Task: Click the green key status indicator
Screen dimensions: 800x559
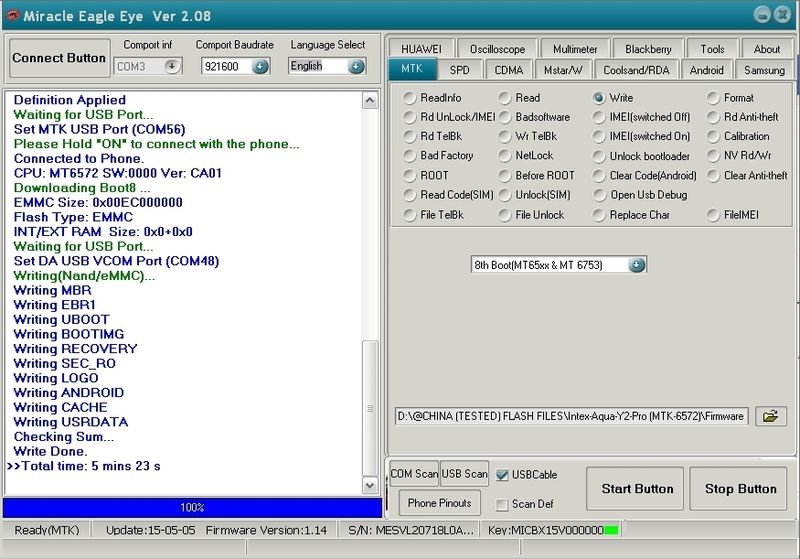Action: [x=611, y=530]
